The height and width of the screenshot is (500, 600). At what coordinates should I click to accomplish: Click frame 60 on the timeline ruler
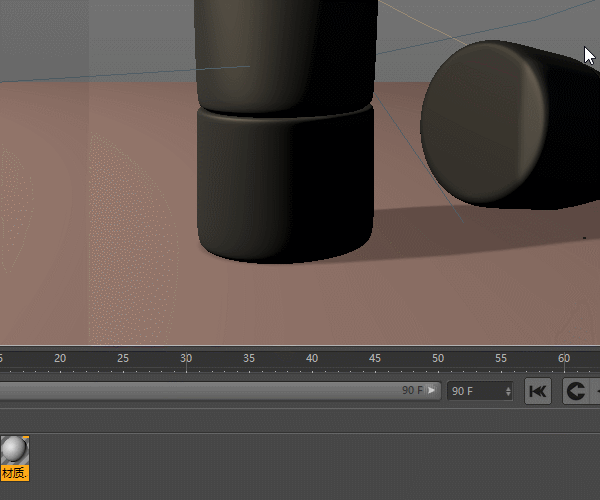tap(564, 364)
